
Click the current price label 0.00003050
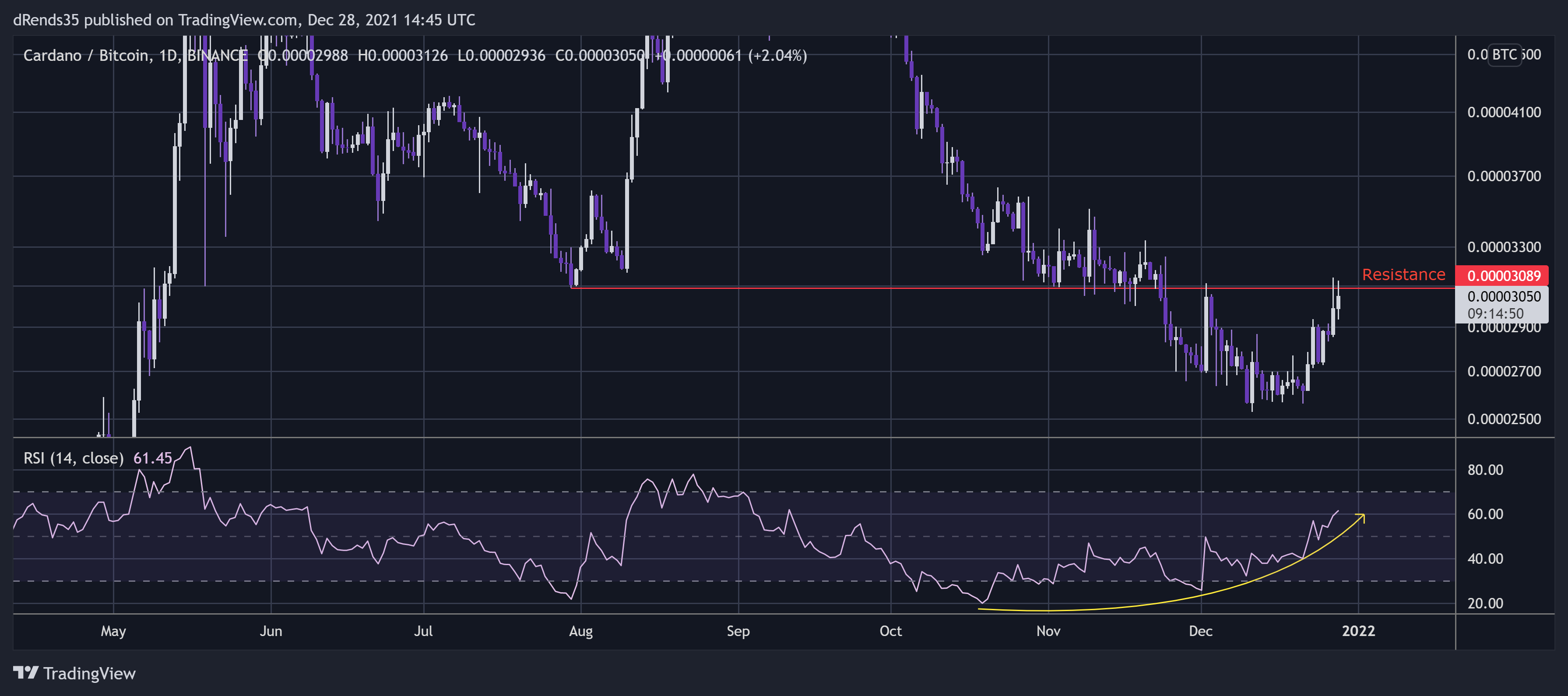tap(1504, 296)
